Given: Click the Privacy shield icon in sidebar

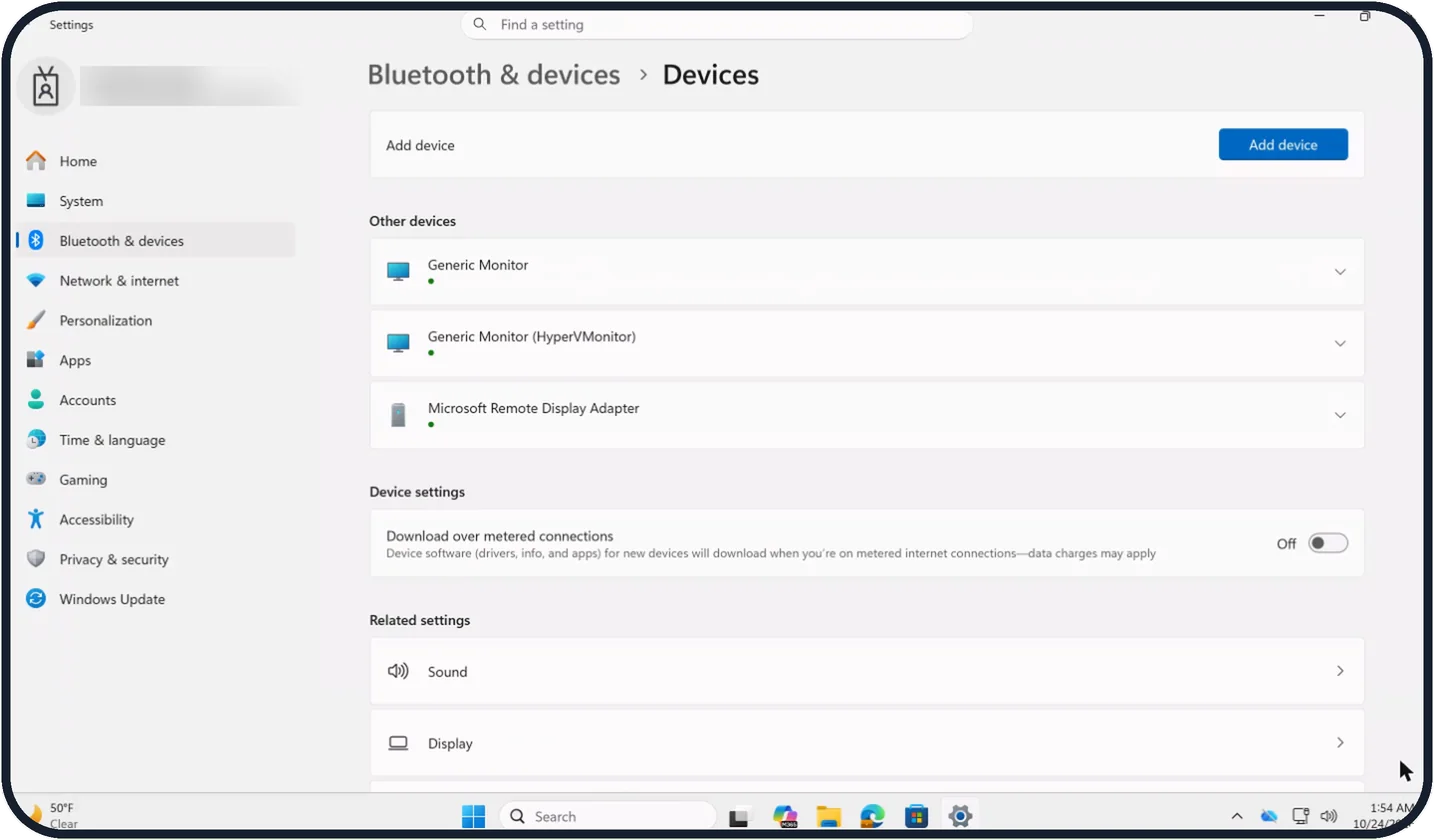Looking at the screenshot, I should tap(36, 559).
